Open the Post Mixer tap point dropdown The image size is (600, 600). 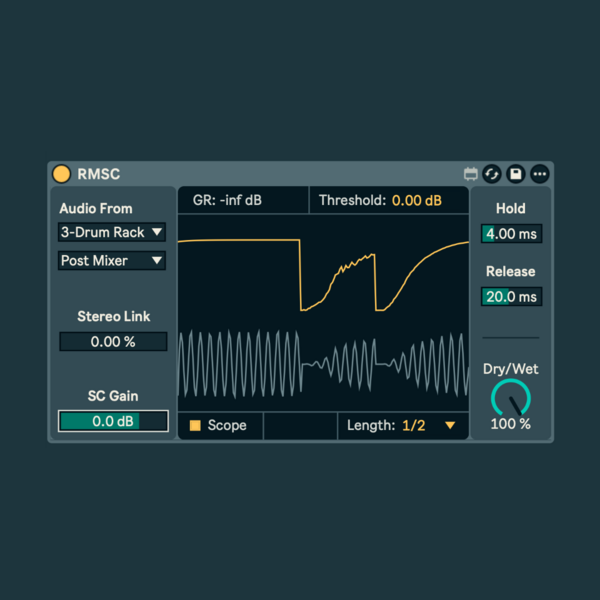click(x=112, y=261)
